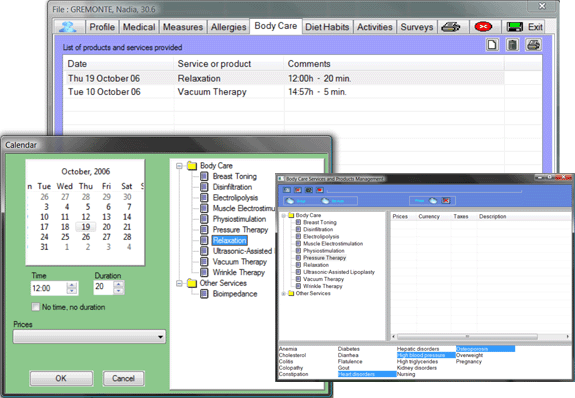Click the printer icon in the tab bar
The image size is (575, 398).
450,27
